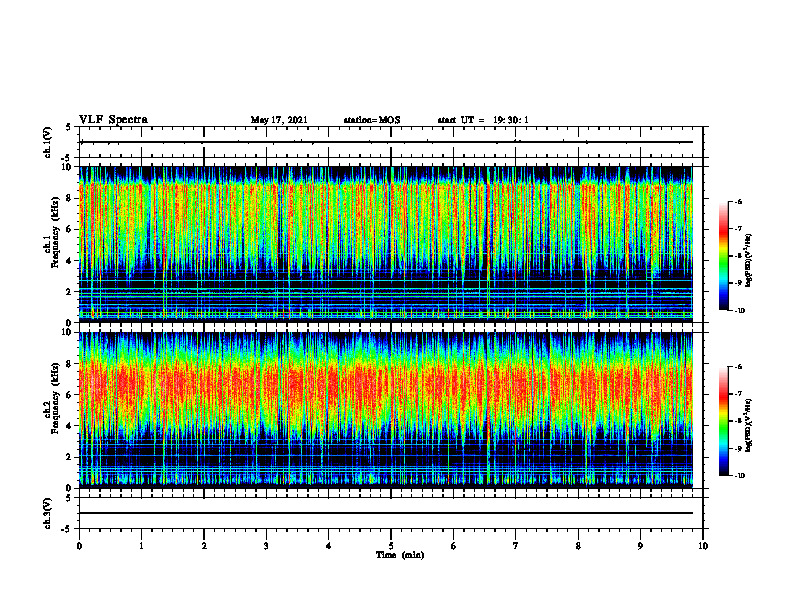792x612 pixels.
Task: Click time axis tick label "1"
Action: click(141, 546)
